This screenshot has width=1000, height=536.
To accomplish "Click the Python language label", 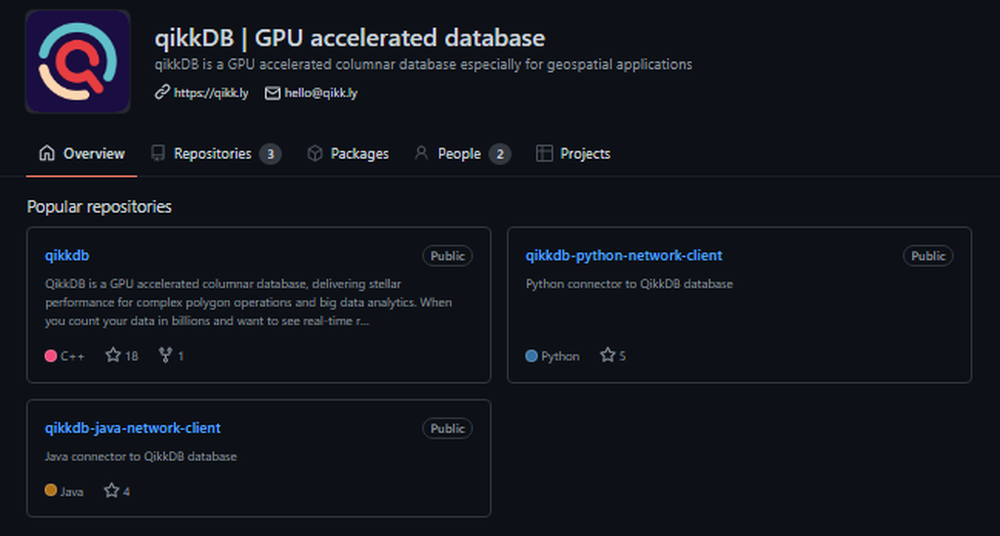I will coord(560,356).
